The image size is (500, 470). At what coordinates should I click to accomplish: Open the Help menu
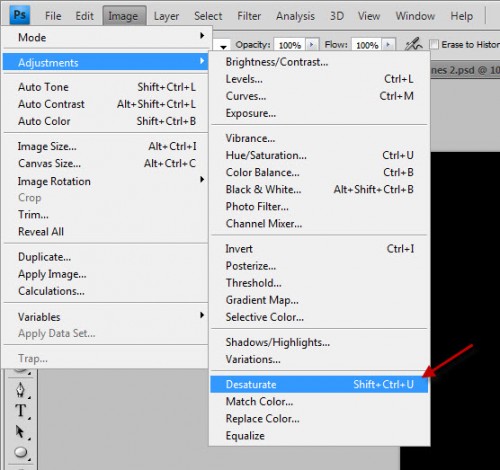(462, 16)
